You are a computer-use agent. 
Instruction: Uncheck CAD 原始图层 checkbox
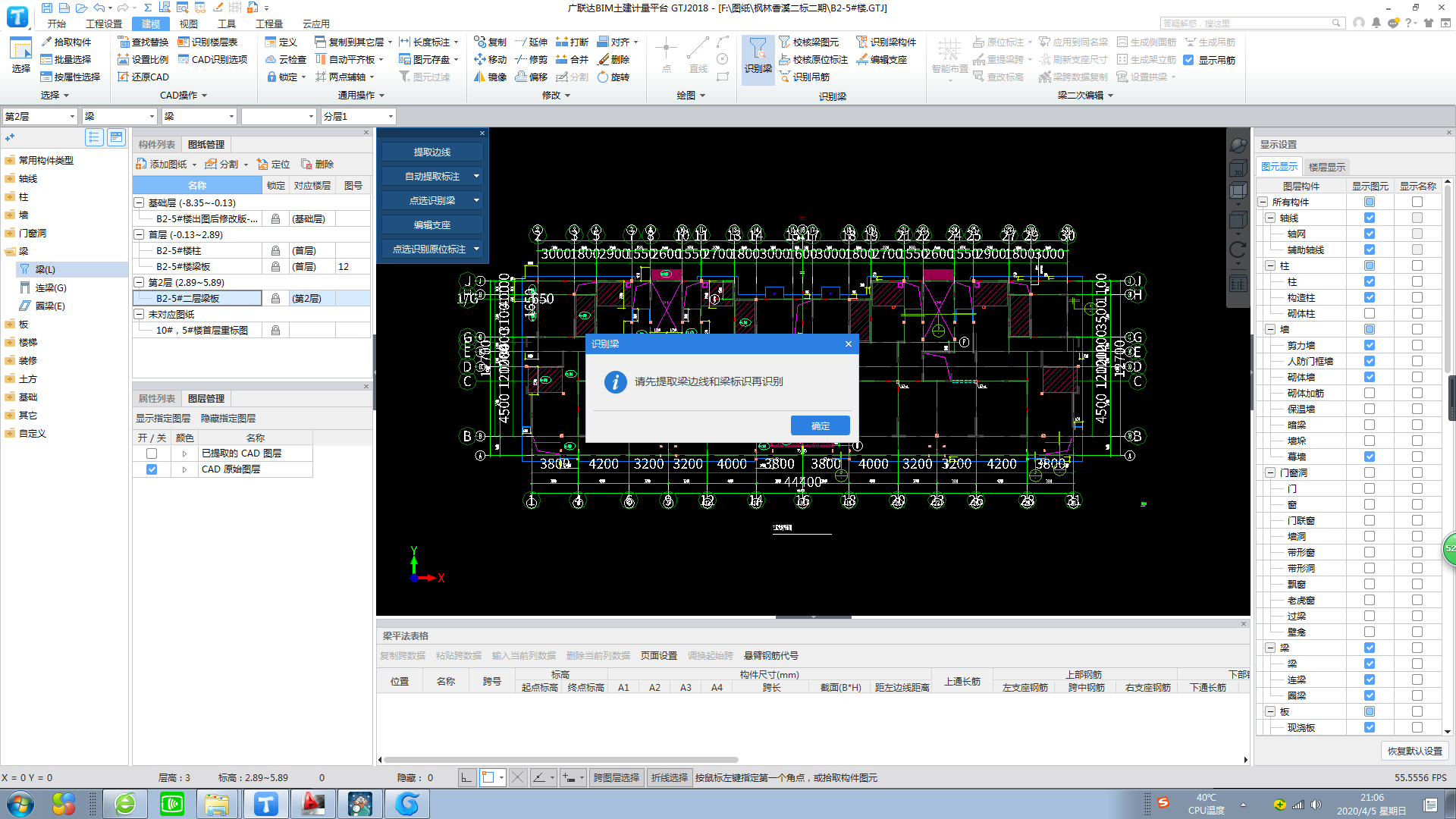[x=152, y=469]
